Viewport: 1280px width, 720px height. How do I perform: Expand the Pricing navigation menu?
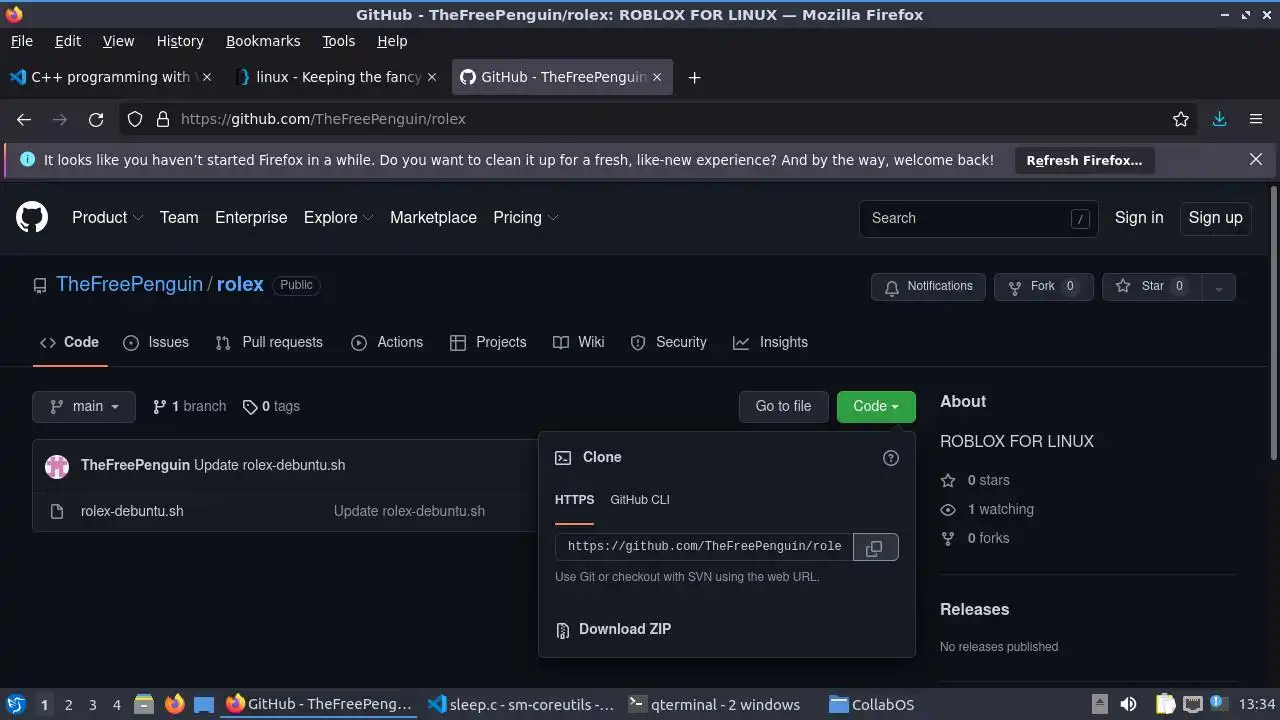pos(525,217)
